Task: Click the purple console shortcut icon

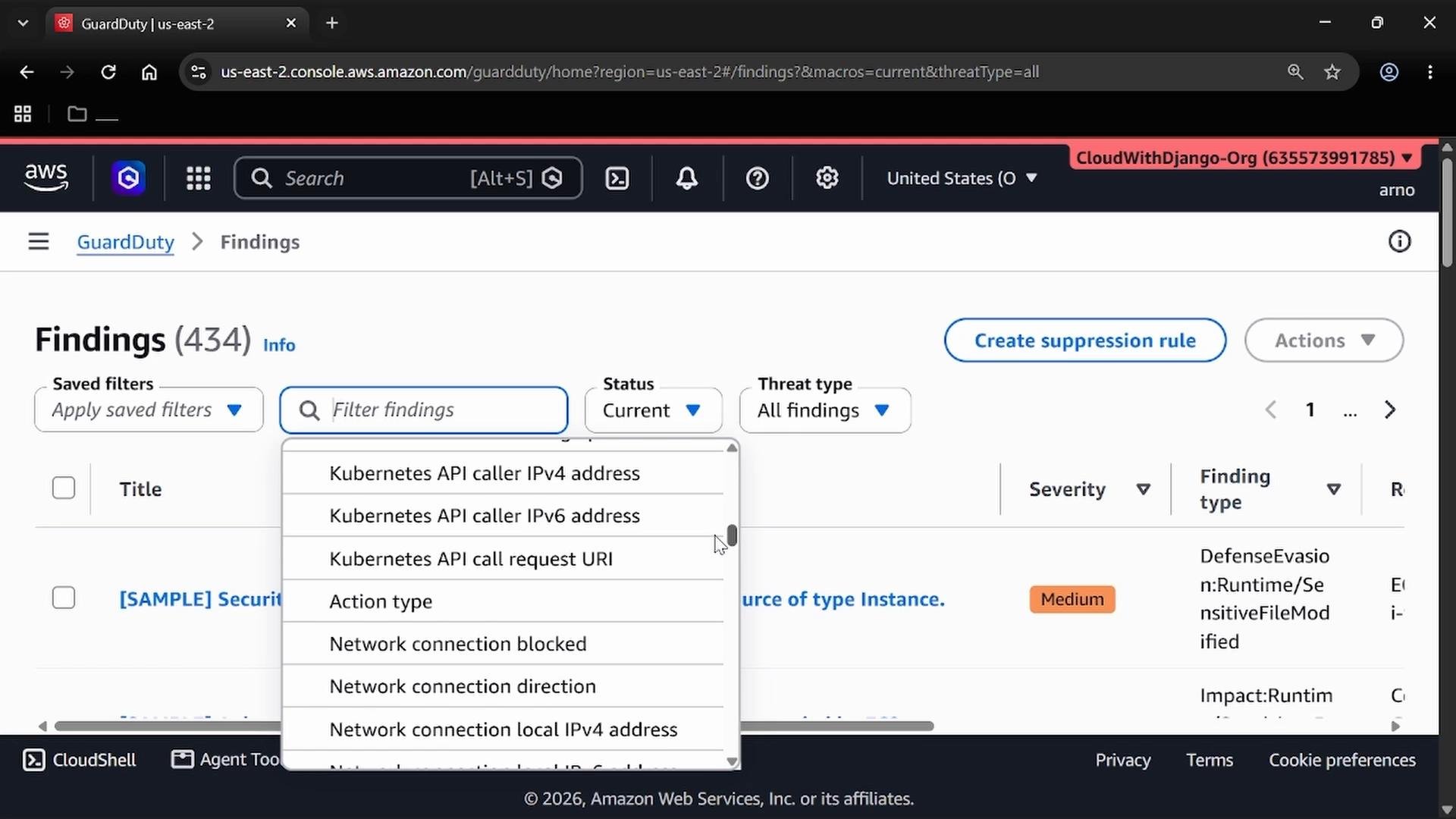Action: pos(129,178)
